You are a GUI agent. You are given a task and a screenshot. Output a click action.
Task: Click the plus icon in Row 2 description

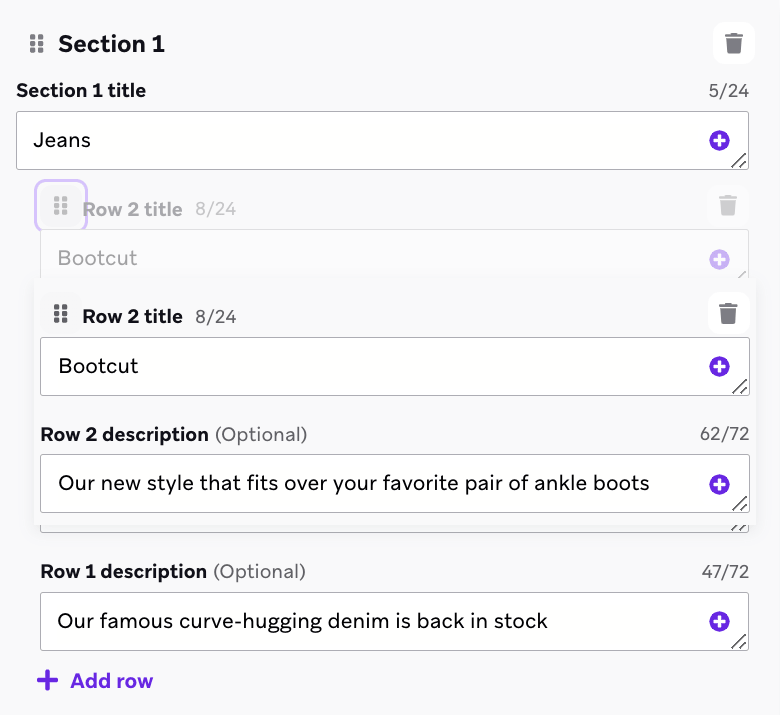click(x=719, y=485)
